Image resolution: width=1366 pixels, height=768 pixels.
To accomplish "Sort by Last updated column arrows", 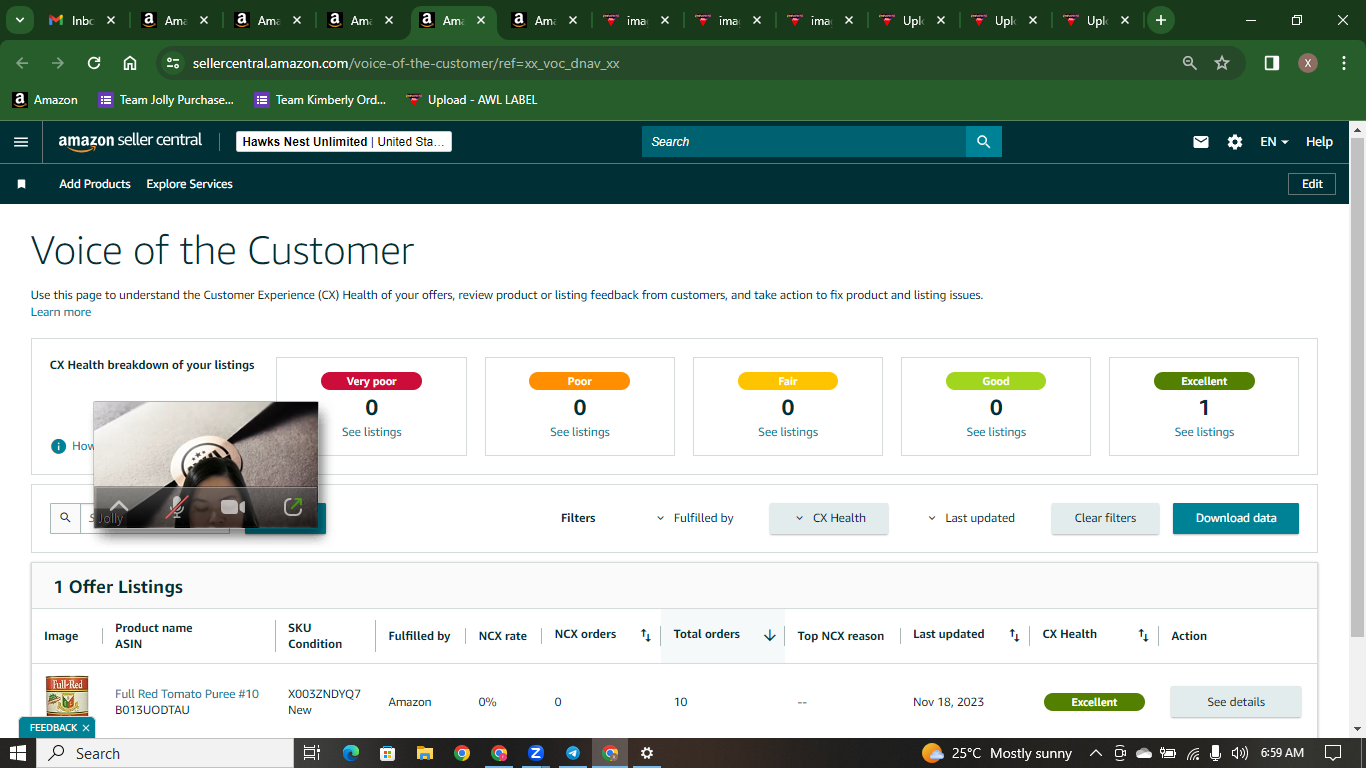I will coord(1014,635).
